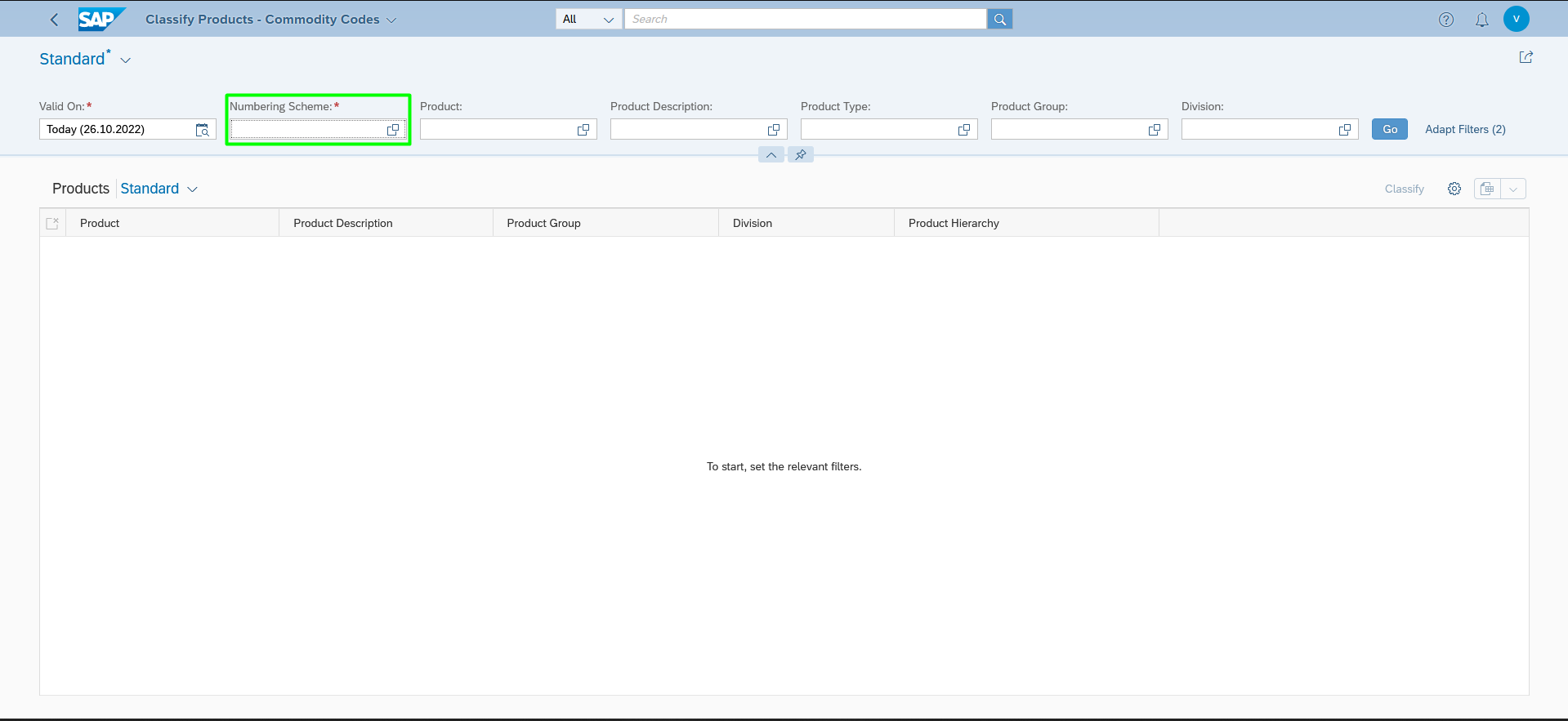This screenshot has height=721, width=1568.
Task: Go back using the back arrow
Action: click(x=55, y=20)
